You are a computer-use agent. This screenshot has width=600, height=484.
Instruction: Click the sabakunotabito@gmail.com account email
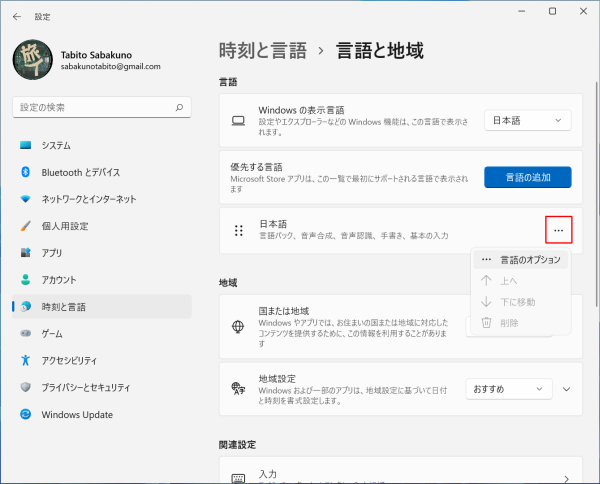(x=111, y=67)
